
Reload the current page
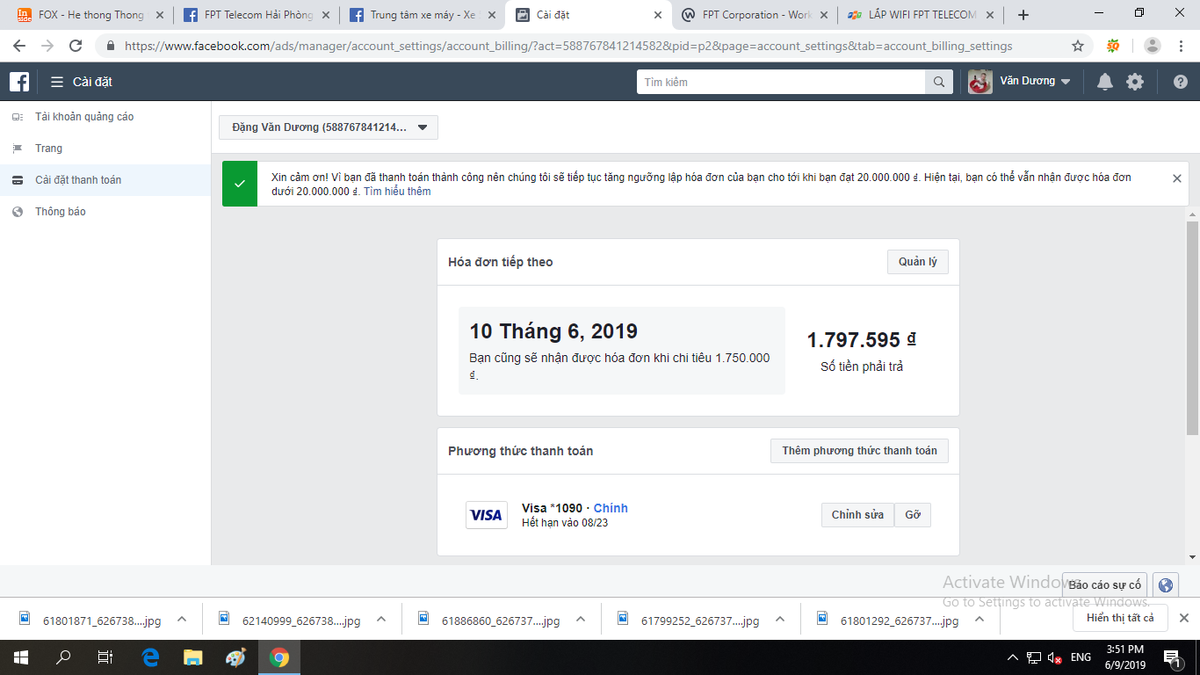[76, 46]
